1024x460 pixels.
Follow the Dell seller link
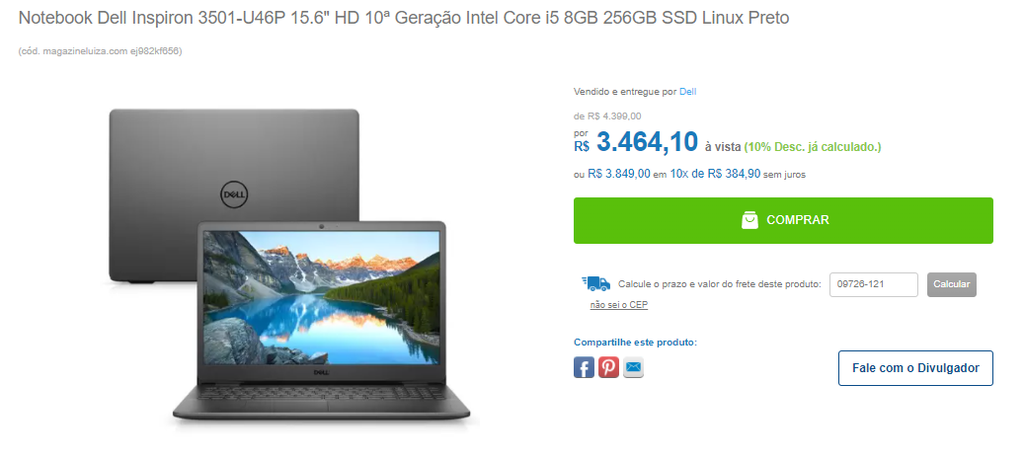[x=688, y=92]
